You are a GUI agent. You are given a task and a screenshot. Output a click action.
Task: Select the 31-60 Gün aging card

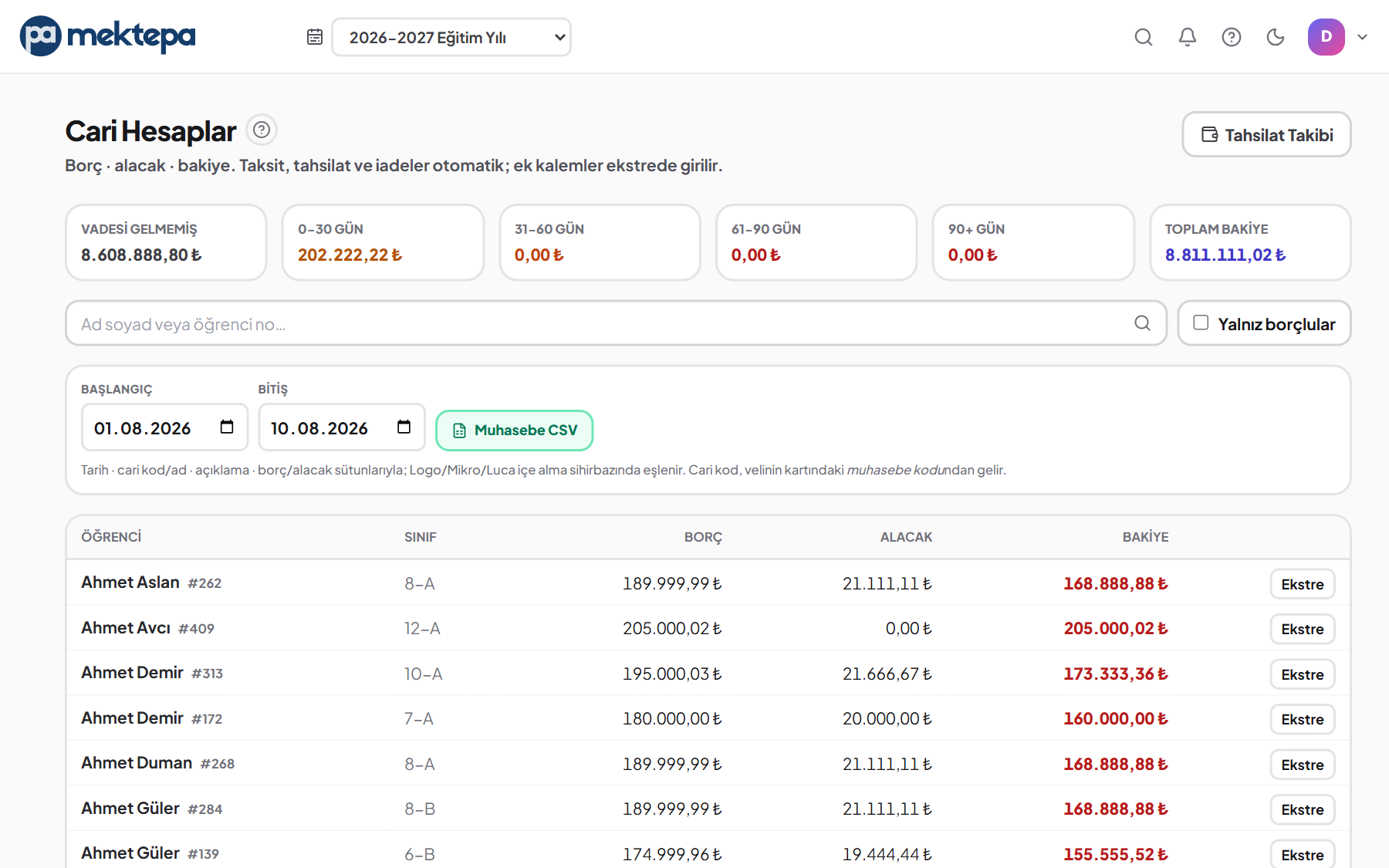tap(600, 242)
